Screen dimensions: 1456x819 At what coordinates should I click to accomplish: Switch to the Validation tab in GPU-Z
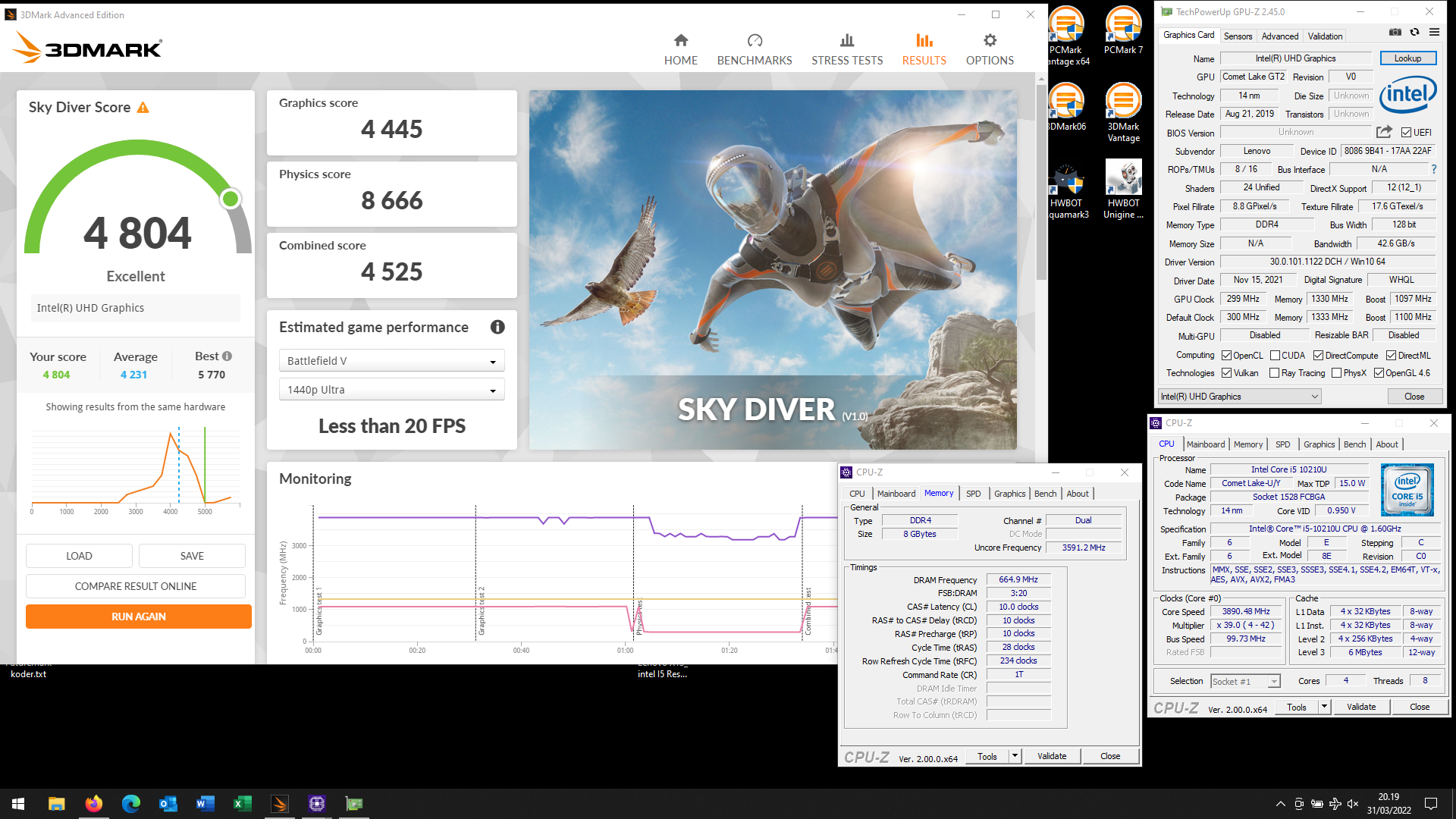pyautogui.click(x=1325, y=36)
